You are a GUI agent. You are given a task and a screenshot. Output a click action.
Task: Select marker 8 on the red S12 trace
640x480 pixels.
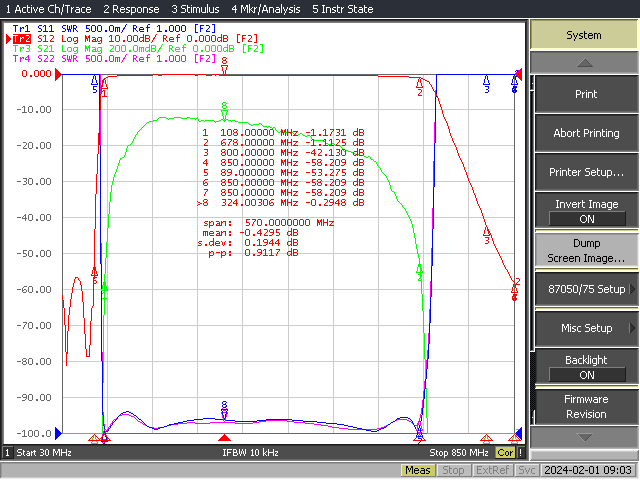coord(224,65)
